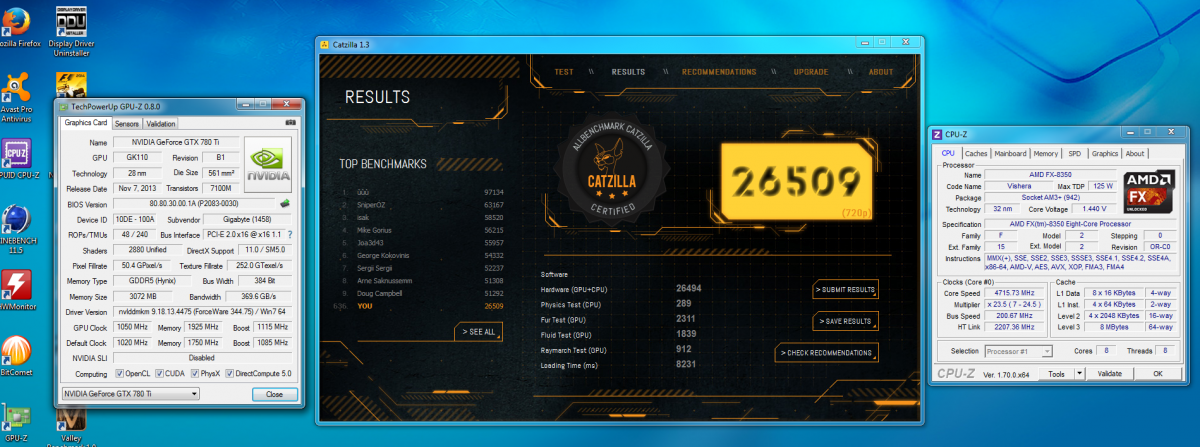Switch to Validation tab in GPU-Z
Screen dimensions: 1200x447
tap(161, 124)
